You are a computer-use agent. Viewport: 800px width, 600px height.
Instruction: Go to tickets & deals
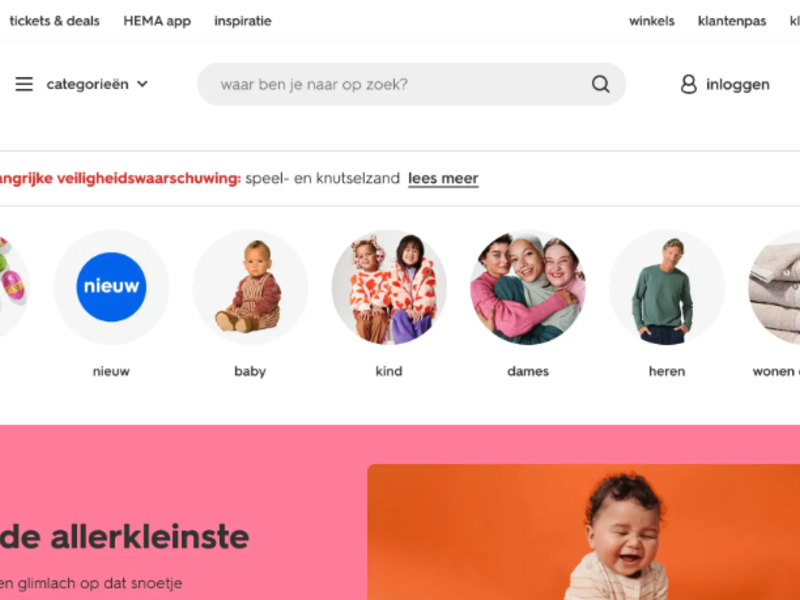click(55, 21)
